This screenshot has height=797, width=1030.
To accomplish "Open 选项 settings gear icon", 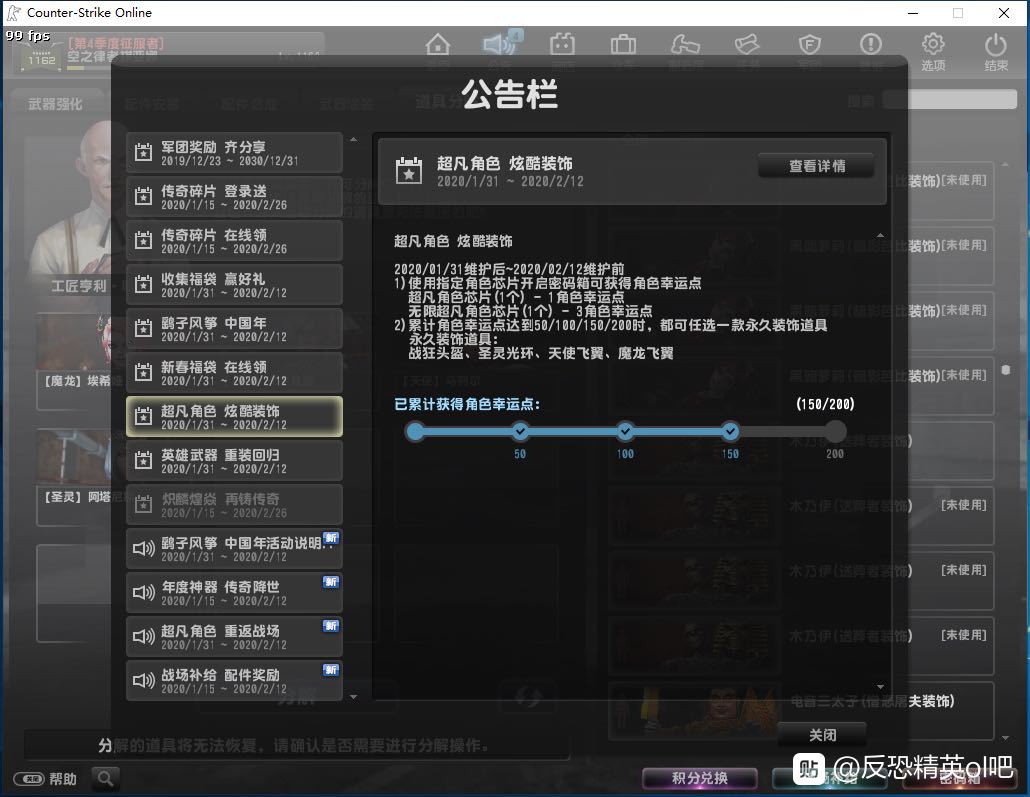I will pos(933,45).
